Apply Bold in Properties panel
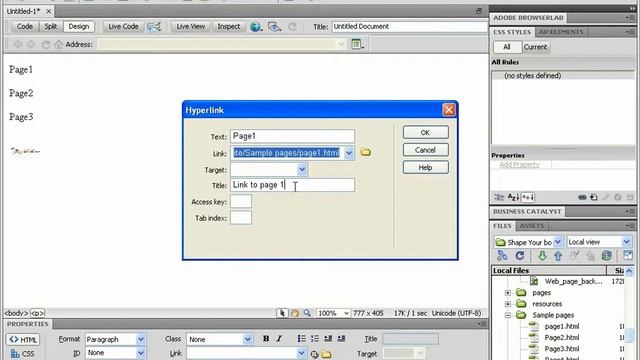This screenshot has width=640, height=360. point(266,338)
